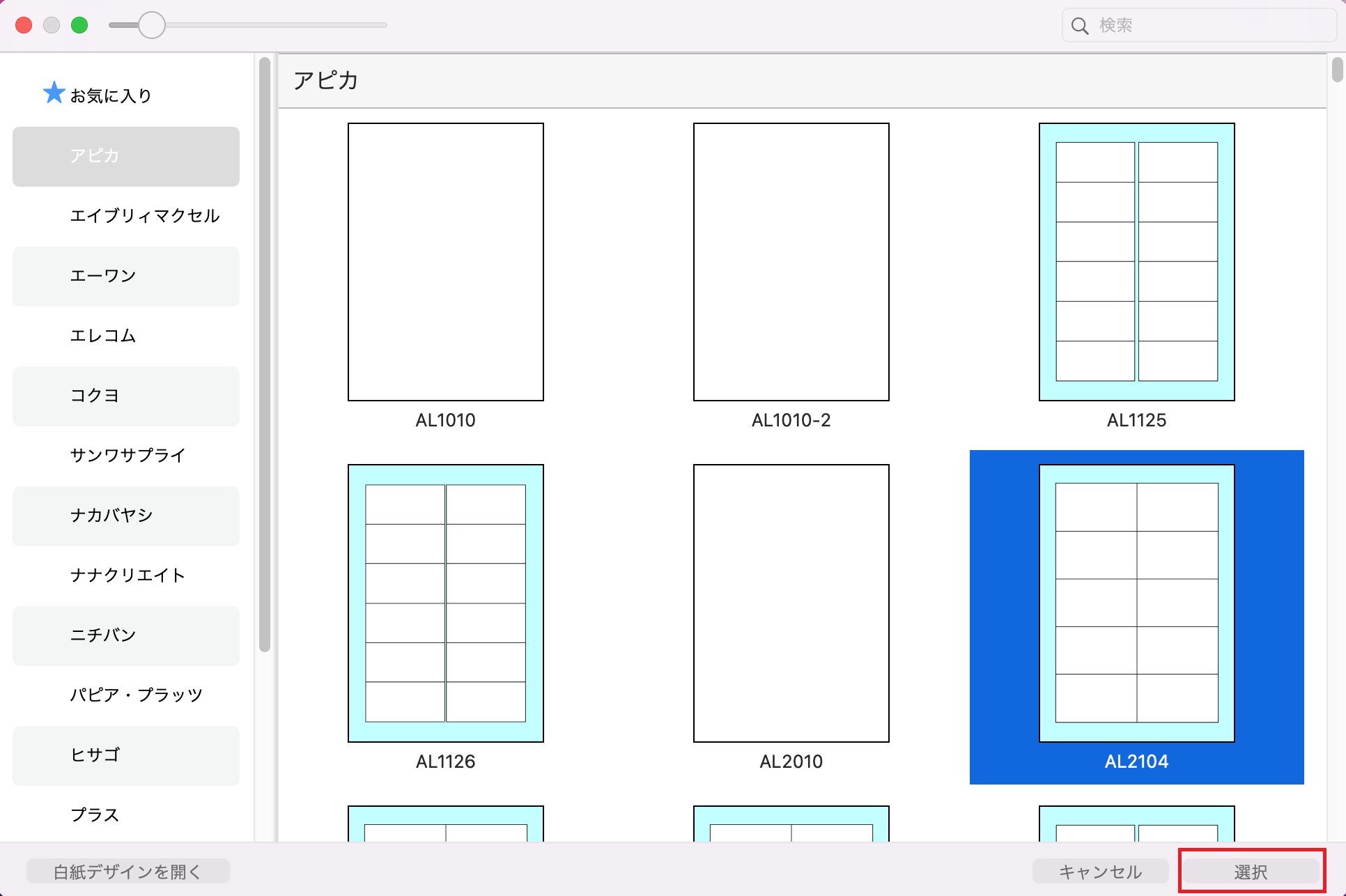The width and height of the screenshot is (1346, 896).
Task: Choose the AL2010 blank template
Action: pos(791,603)
